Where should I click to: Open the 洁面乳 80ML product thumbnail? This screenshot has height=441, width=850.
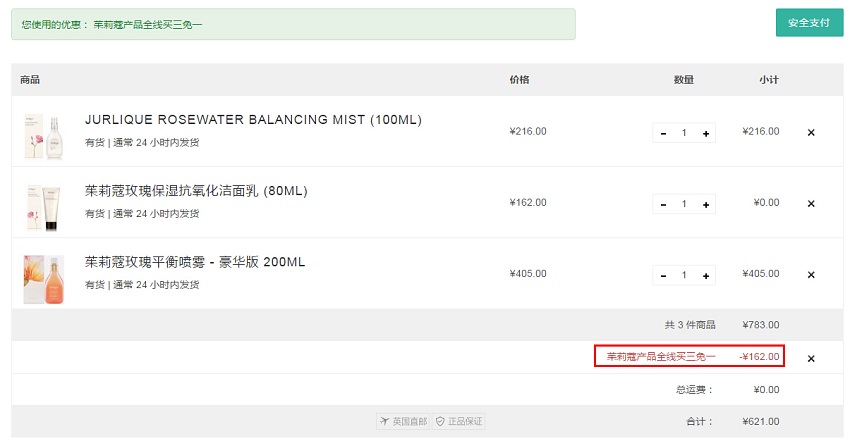tap(44, 207)
